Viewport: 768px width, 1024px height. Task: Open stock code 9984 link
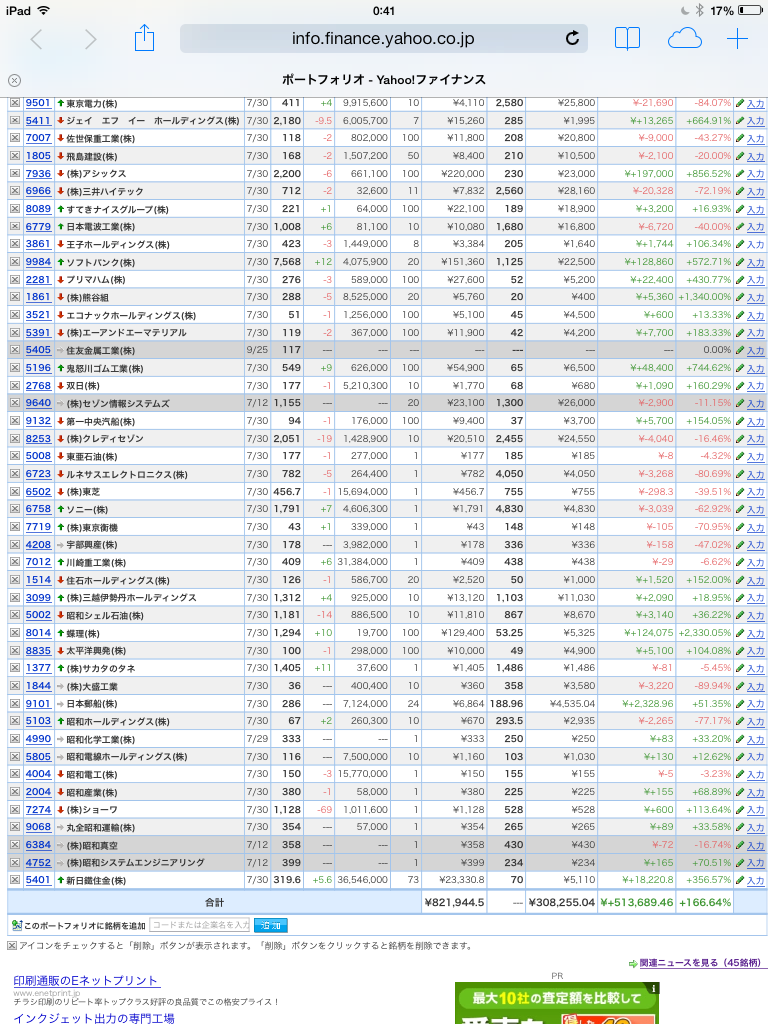[38, 262]
